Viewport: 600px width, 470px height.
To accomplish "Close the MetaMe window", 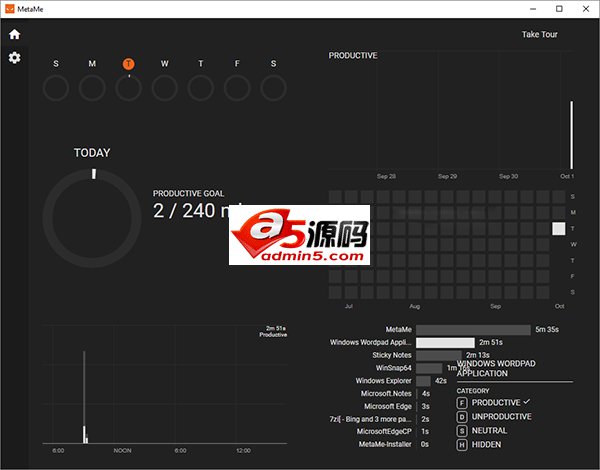I will [x=586, y=9].
